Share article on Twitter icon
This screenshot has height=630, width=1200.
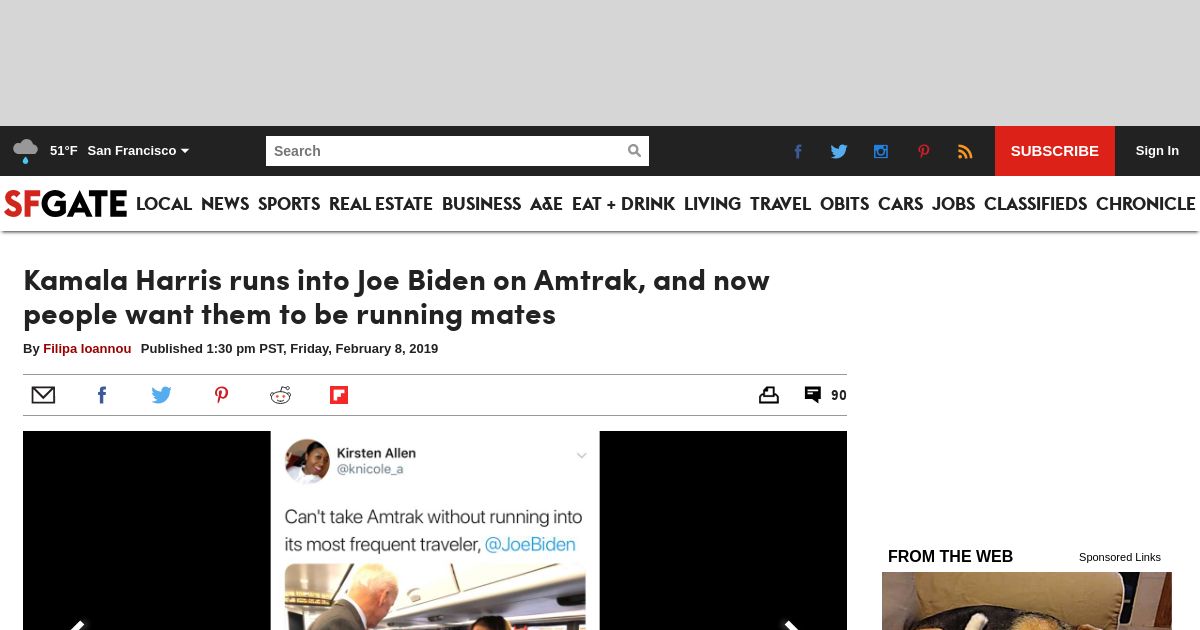tap(161, 395)
